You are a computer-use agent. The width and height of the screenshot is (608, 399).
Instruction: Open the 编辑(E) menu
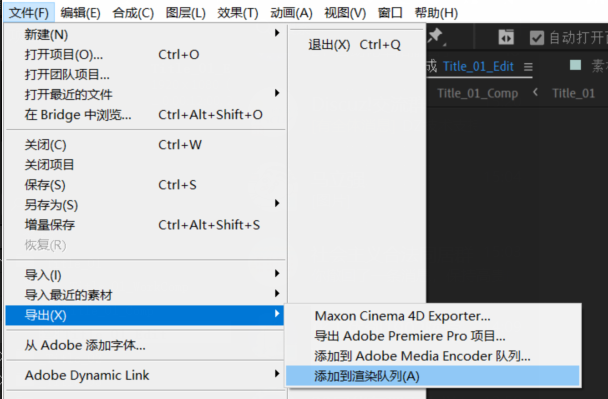[x=80, y=13]
